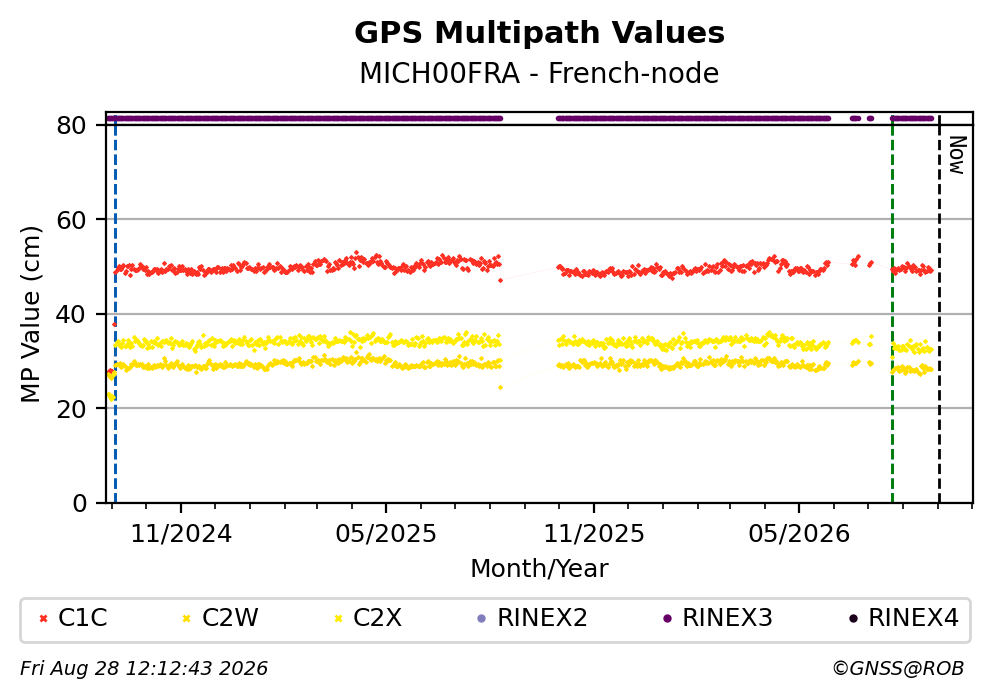Click the MICH00FRA - French-node subtitle

pyautogui.click(x=539, y=74)
